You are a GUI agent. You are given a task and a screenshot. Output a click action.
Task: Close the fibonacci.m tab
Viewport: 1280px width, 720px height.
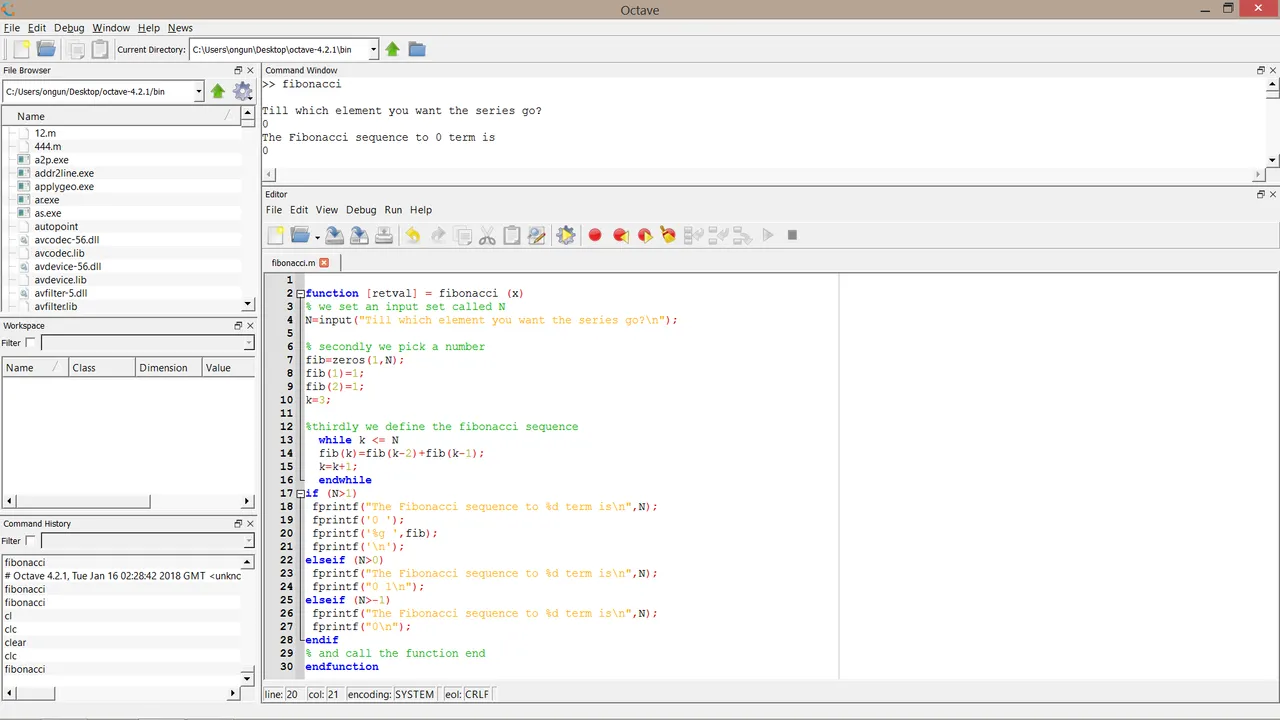[x=324, y=262]
